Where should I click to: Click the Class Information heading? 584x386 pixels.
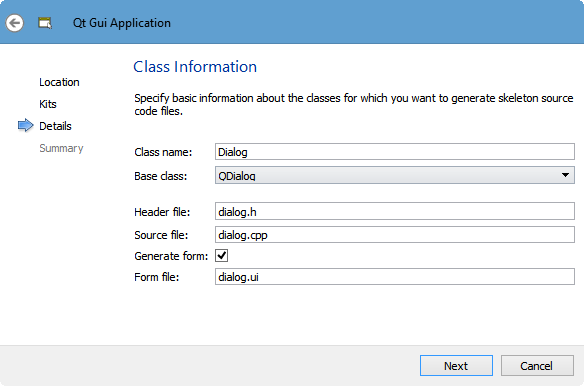(x=195, y=67)
